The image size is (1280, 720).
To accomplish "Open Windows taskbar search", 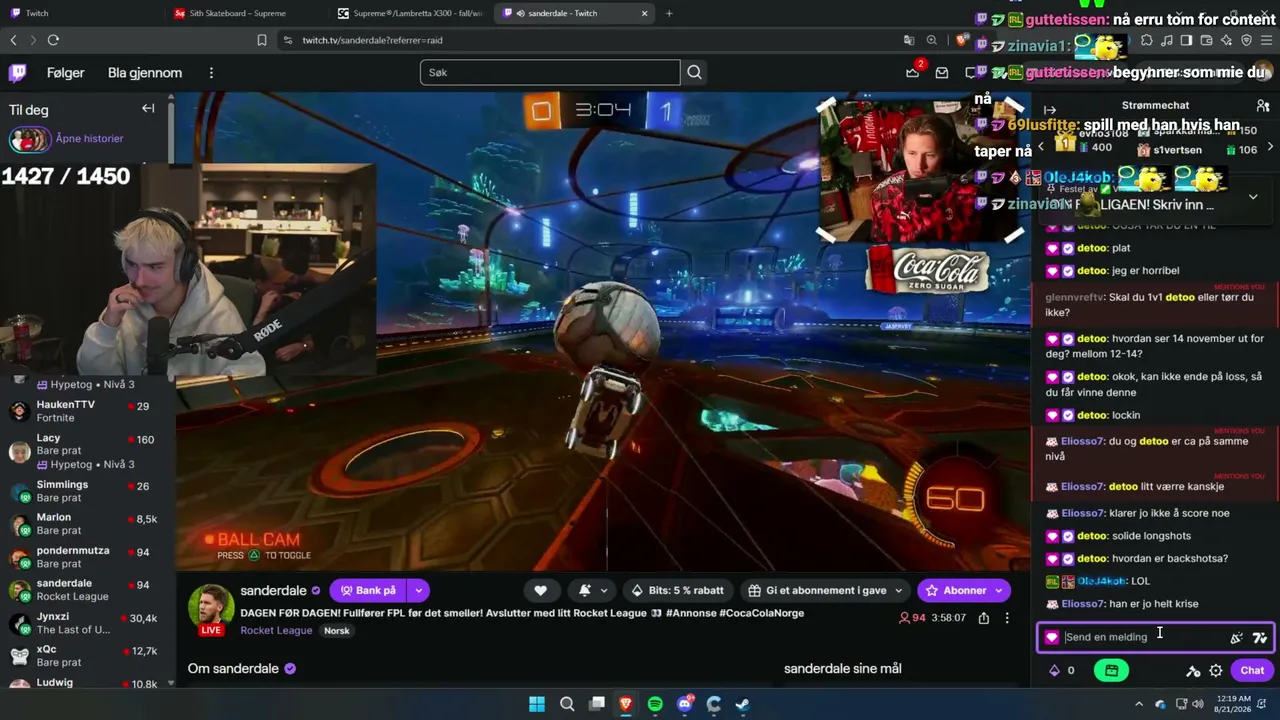I will tap(567, 704).
